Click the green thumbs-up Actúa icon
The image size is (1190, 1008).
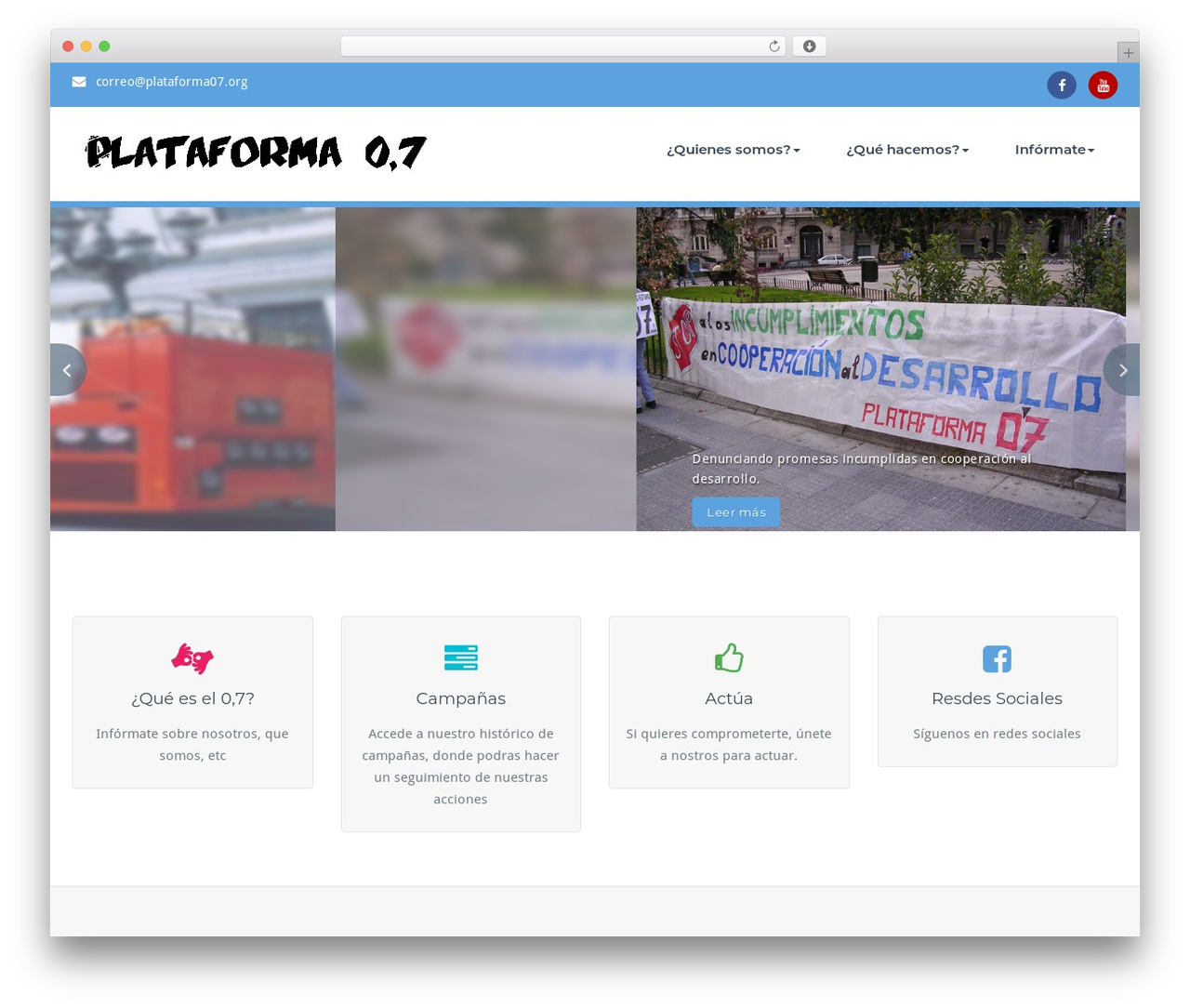coord(729,657)
